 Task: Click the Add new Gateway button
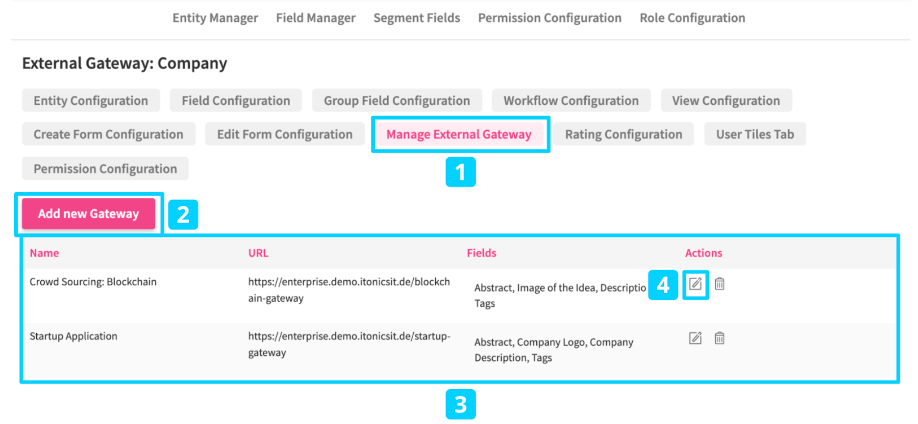[88, 214]
